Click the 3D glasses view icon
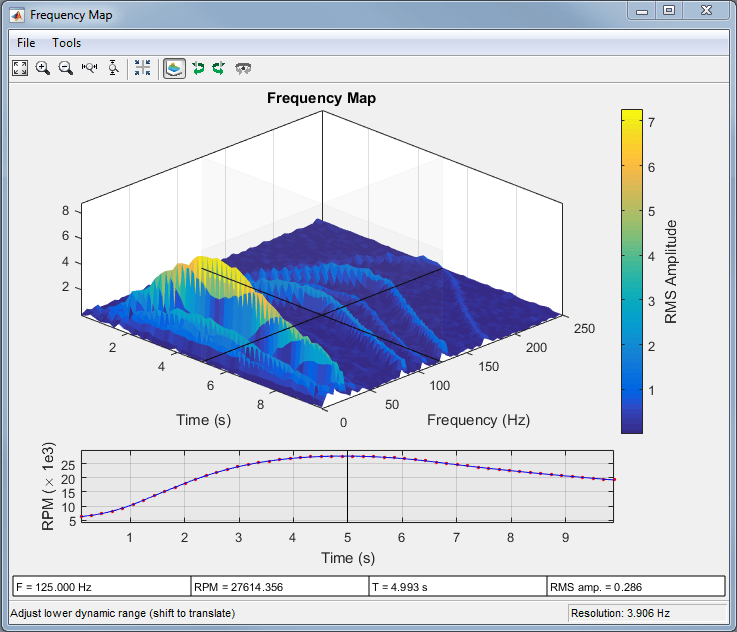737x632 pixels. (242, 68)
